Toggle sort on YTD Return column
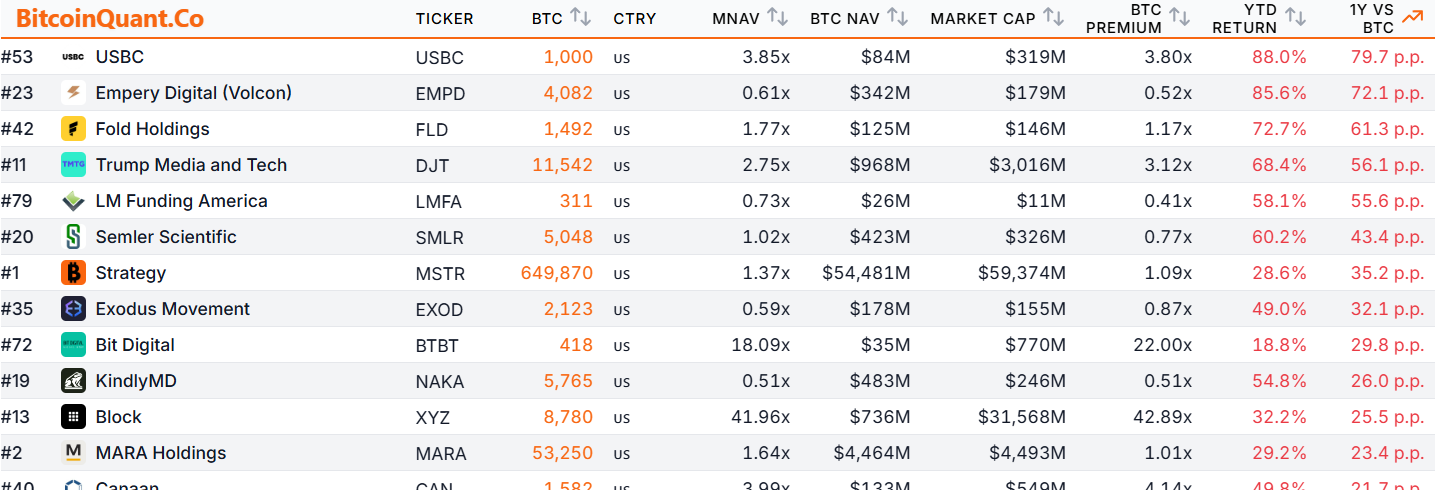 click(x=1296, y=18)
